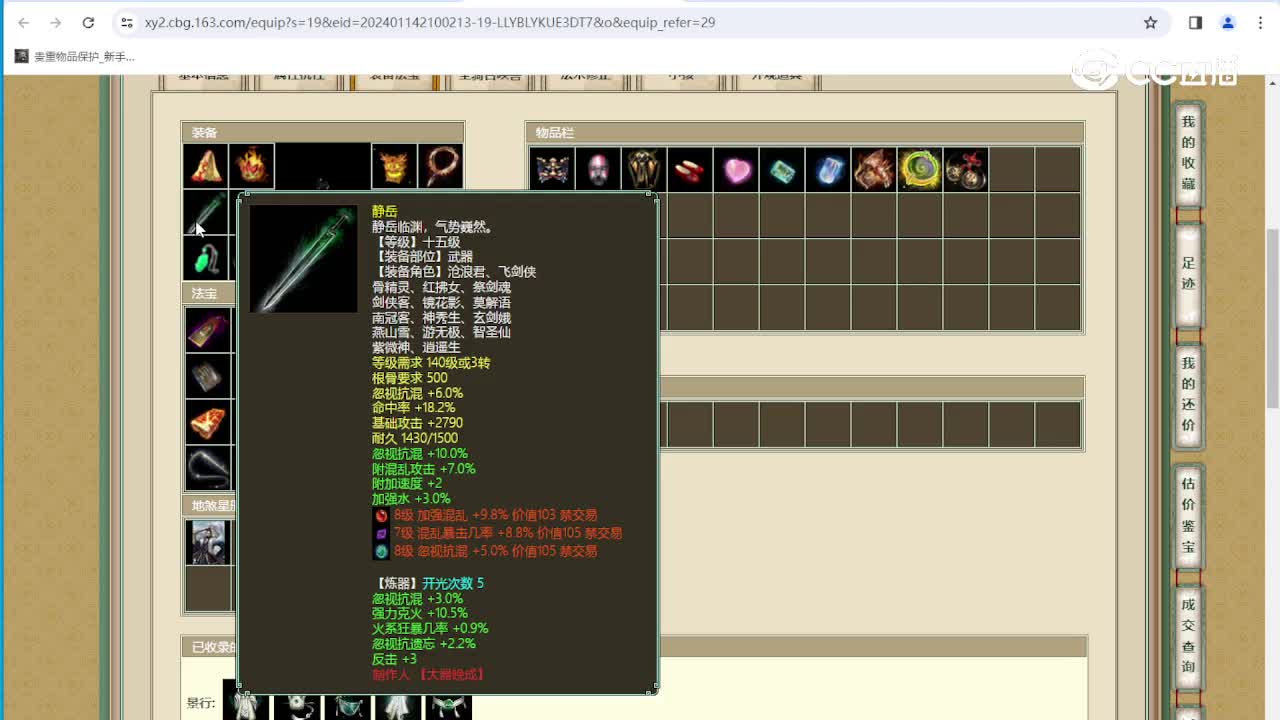1280x720 pixels.
Task: Click the 静岳 item name text
Action: [384, 211]
